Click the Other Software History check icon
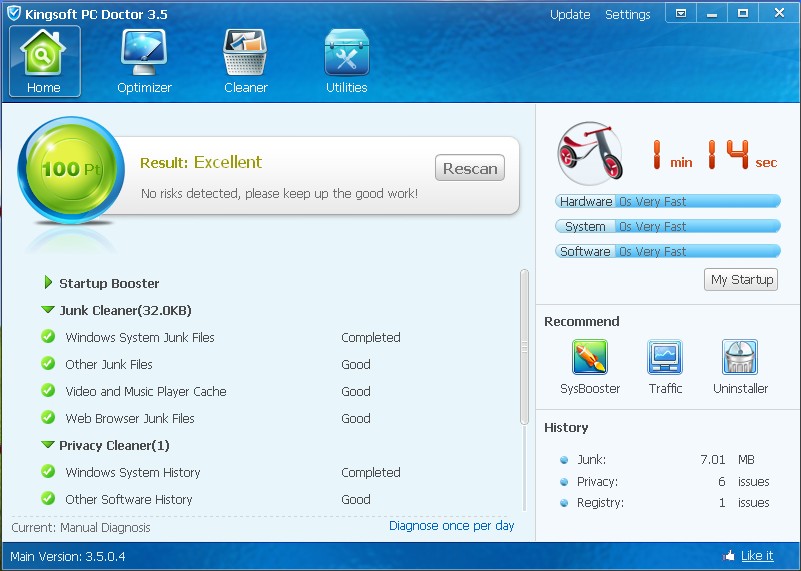 tap(49, 498)
